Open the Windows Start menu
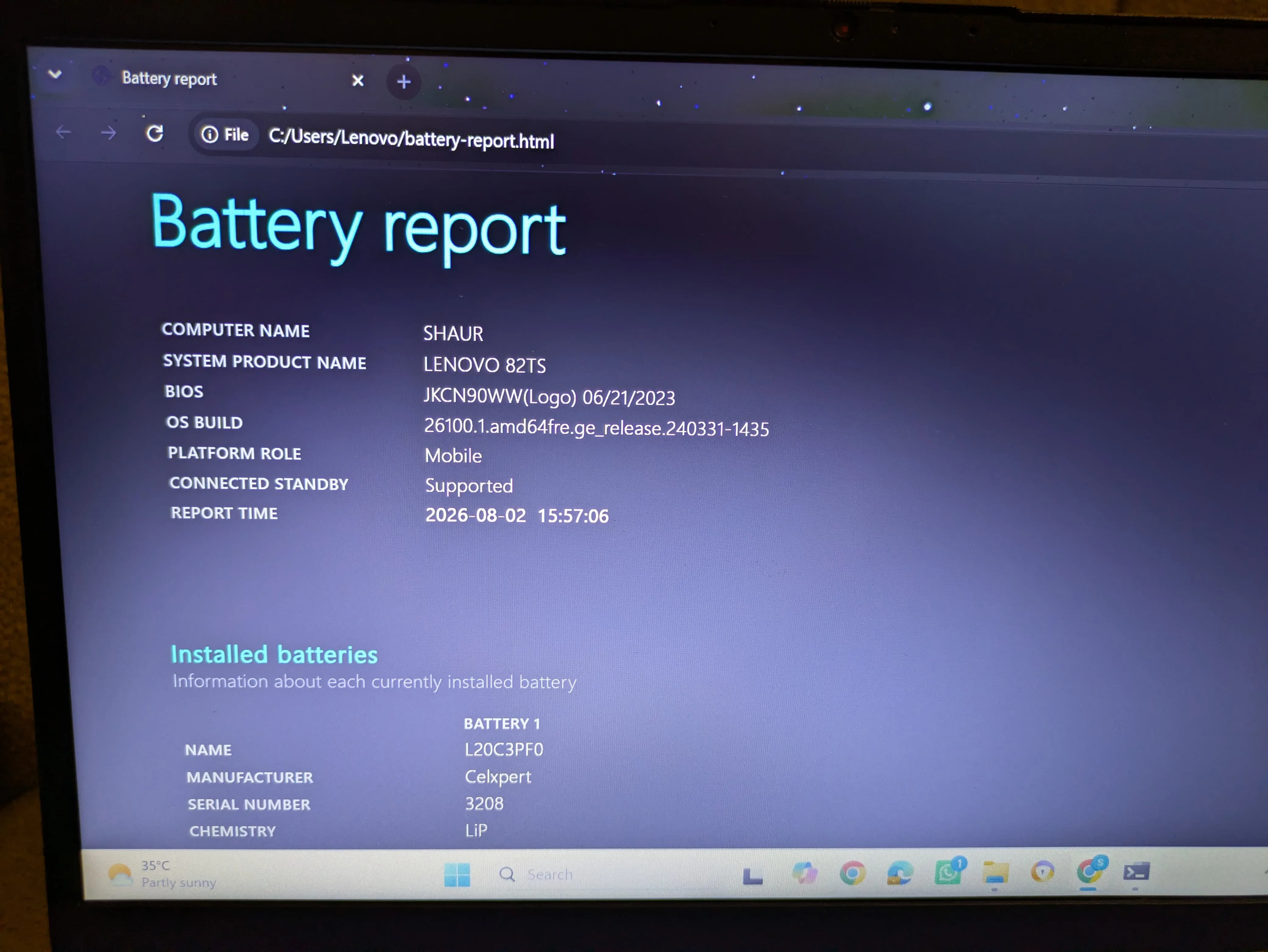The width and height of the screenshot is (1268, 952). (x=457, y=875)
